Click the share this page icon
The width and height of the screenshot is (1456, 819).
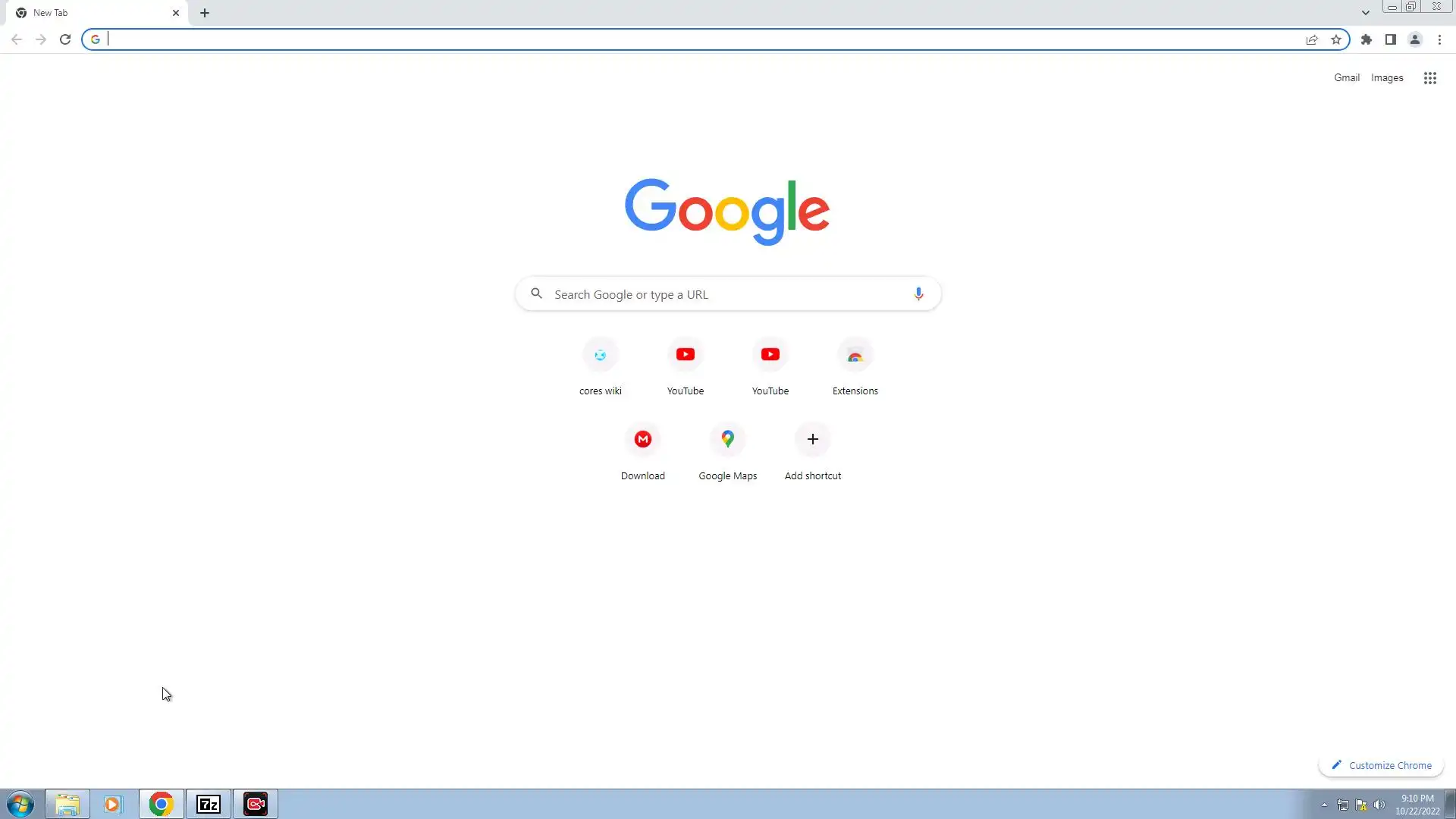(1312, 39)
